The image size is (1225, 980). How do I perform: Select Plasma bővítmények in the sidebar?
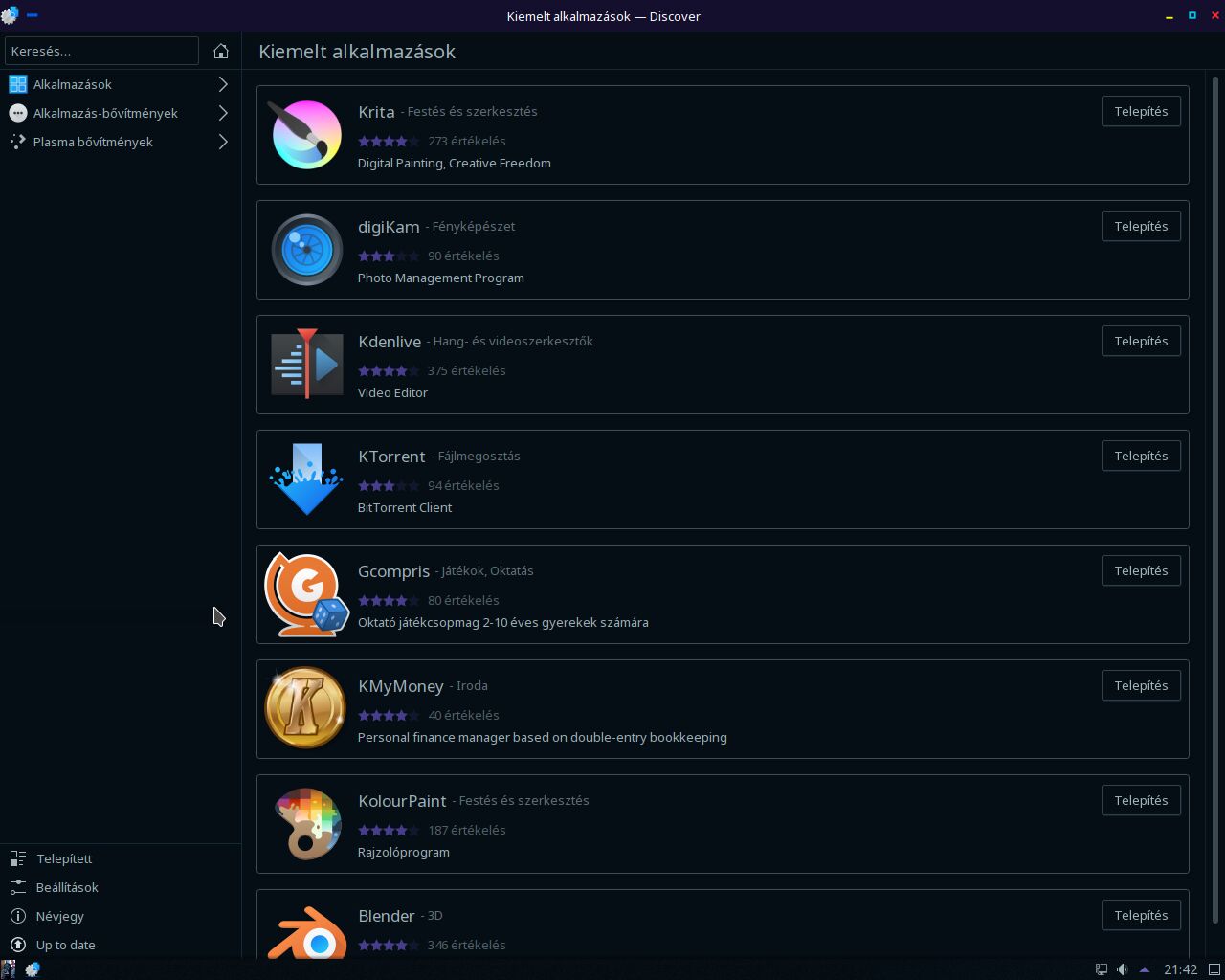point(121,142)
